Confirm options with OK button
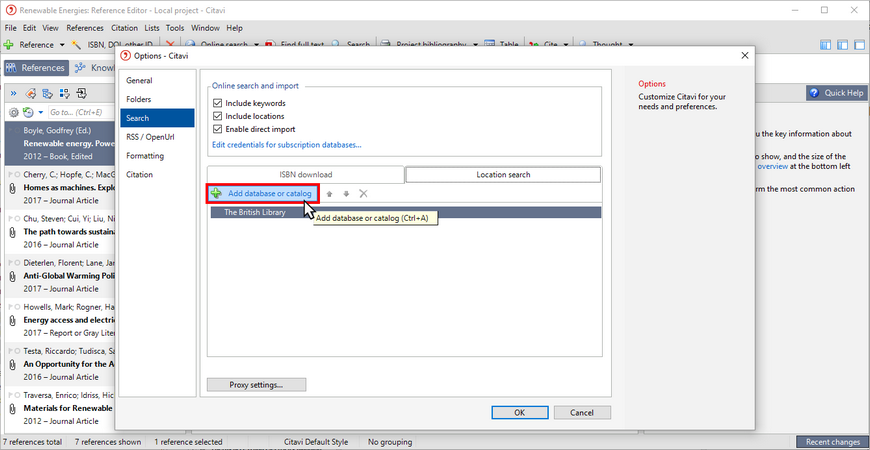Screen dimensions: 870x450 [x=519, y=412]
